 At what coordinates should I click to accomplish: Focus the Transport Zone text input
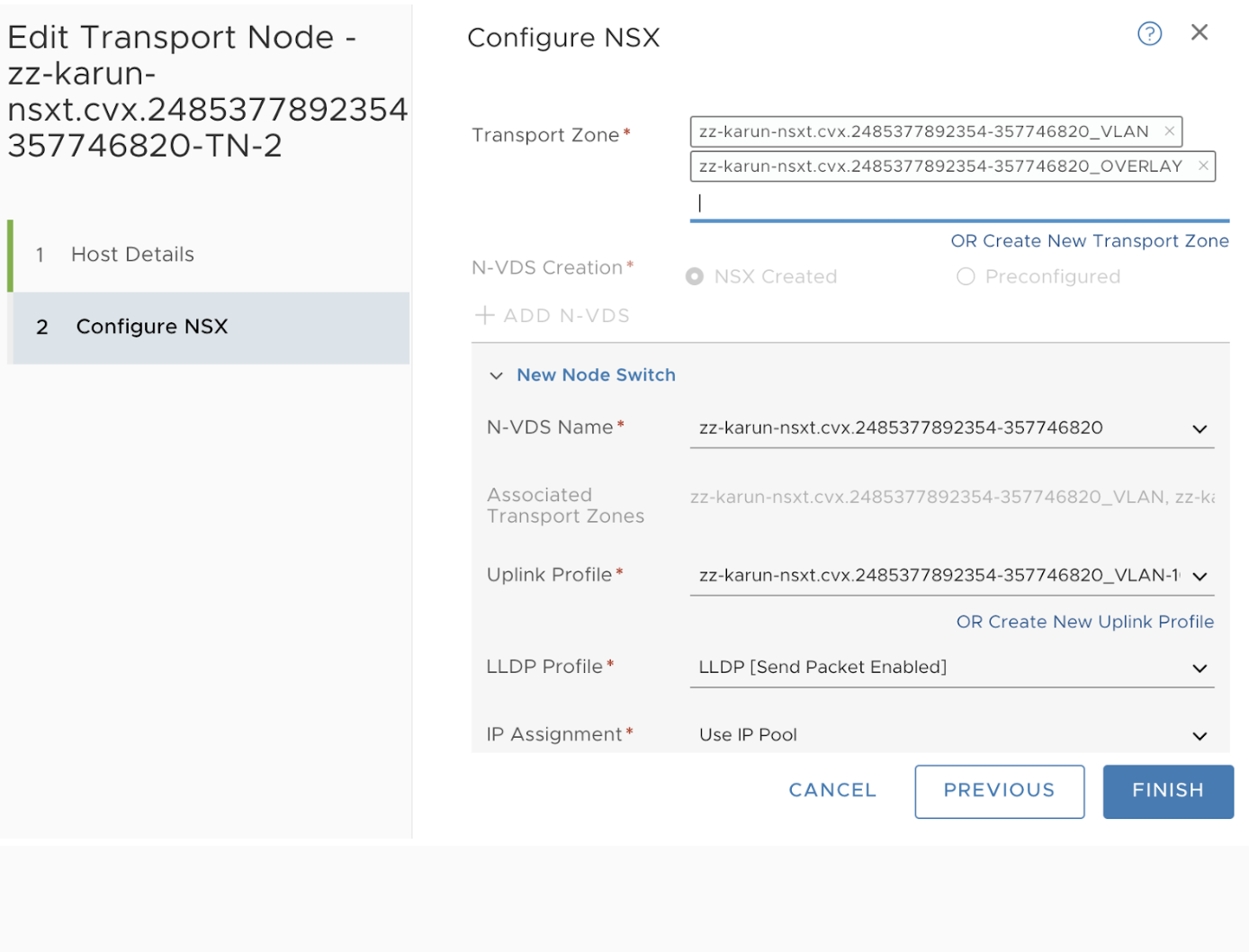(958, 203)
